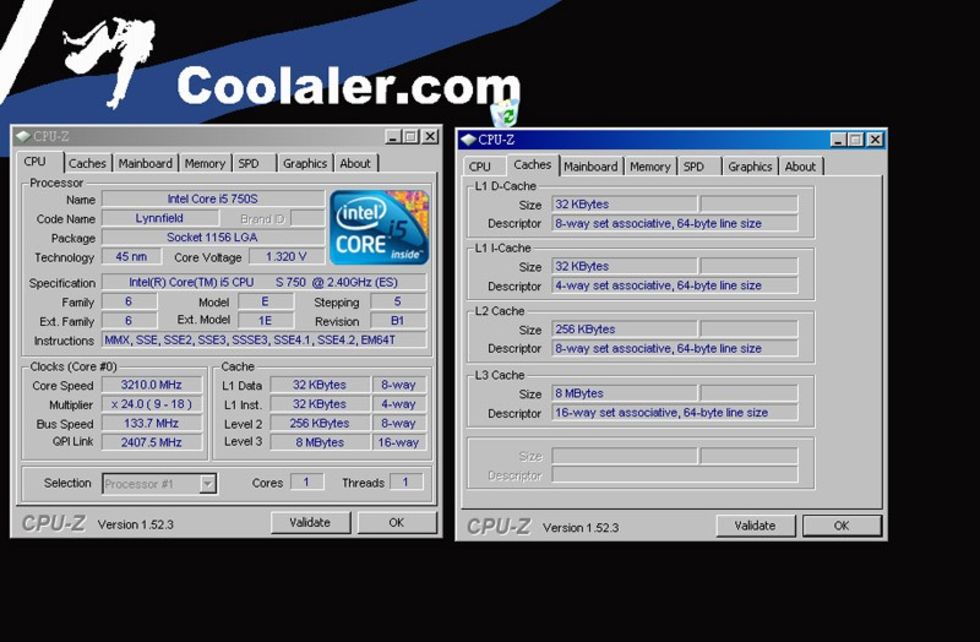Open Memory tab in left CPU-Z window
Viewport: 980px width, 642px height.
click(x=204, y=163)
